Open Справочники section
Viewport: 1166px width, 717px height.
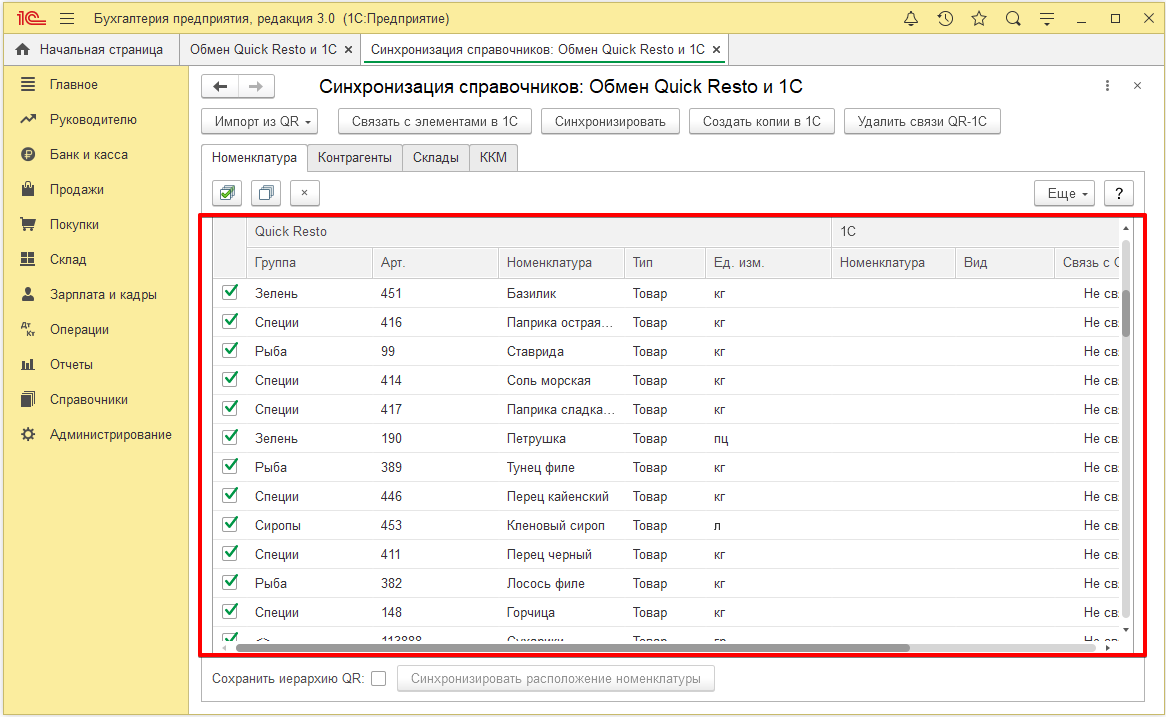coord(88,399)
